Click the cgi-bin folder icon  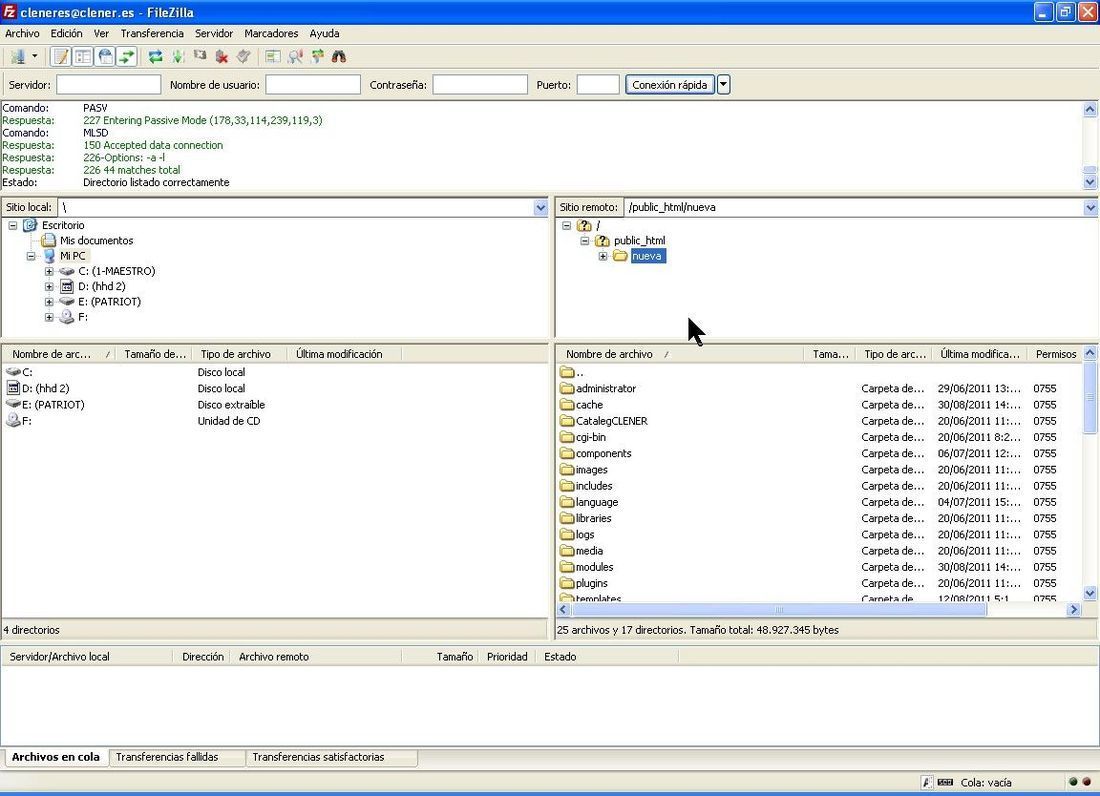567,437
